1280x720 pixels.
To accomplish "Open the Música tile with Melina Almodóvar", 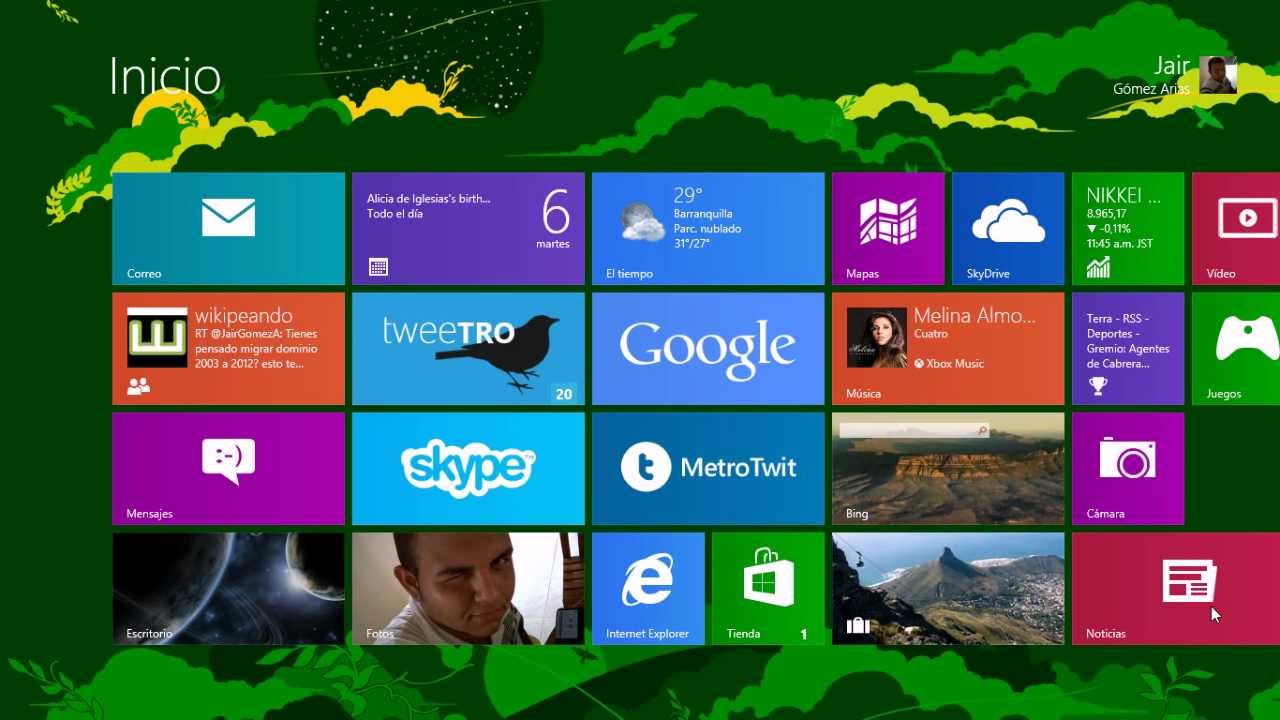I will point(948,349).
